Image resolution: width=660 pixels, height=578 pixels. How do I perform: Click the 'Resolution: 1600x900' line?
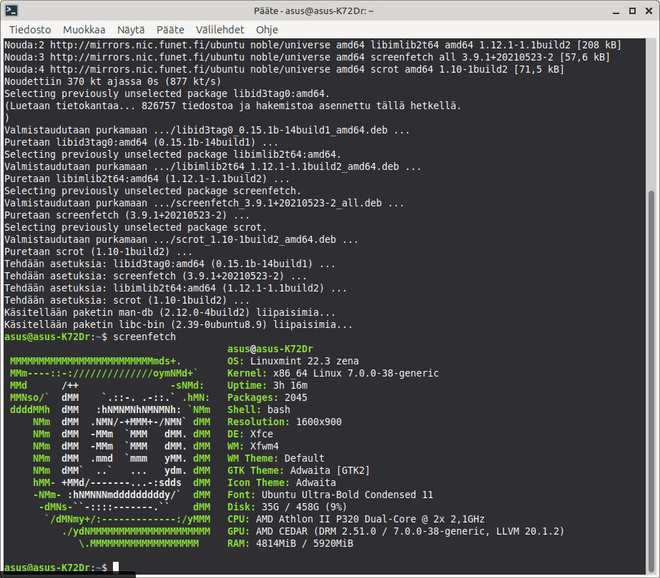pos(285,422)
